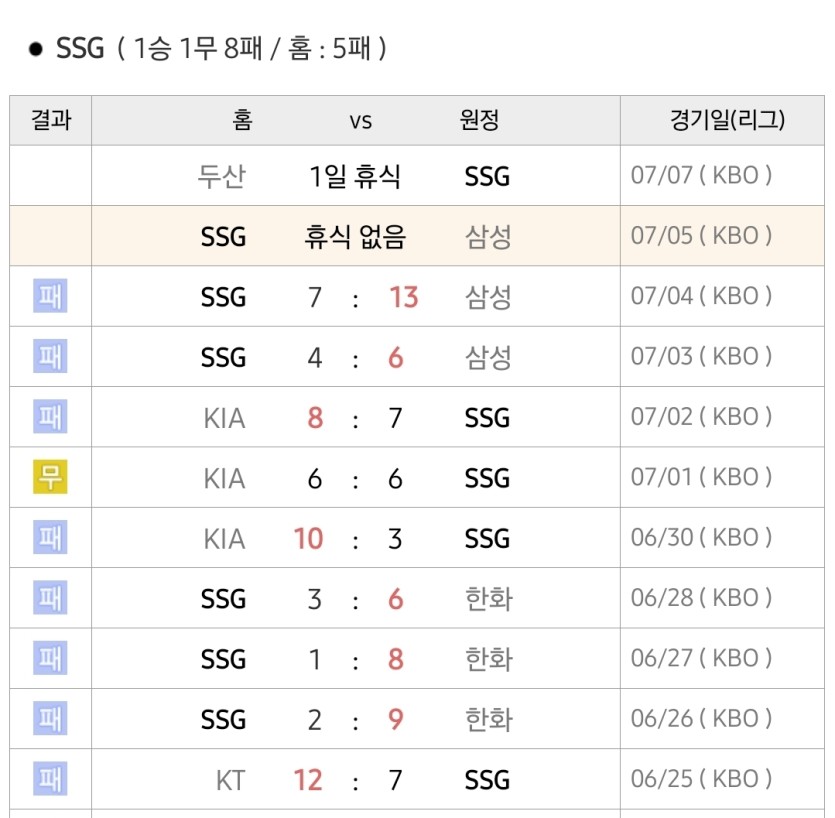Click home team KT in 06/25 row
This screenshot has height=818, width=835.
click(231, 781)
